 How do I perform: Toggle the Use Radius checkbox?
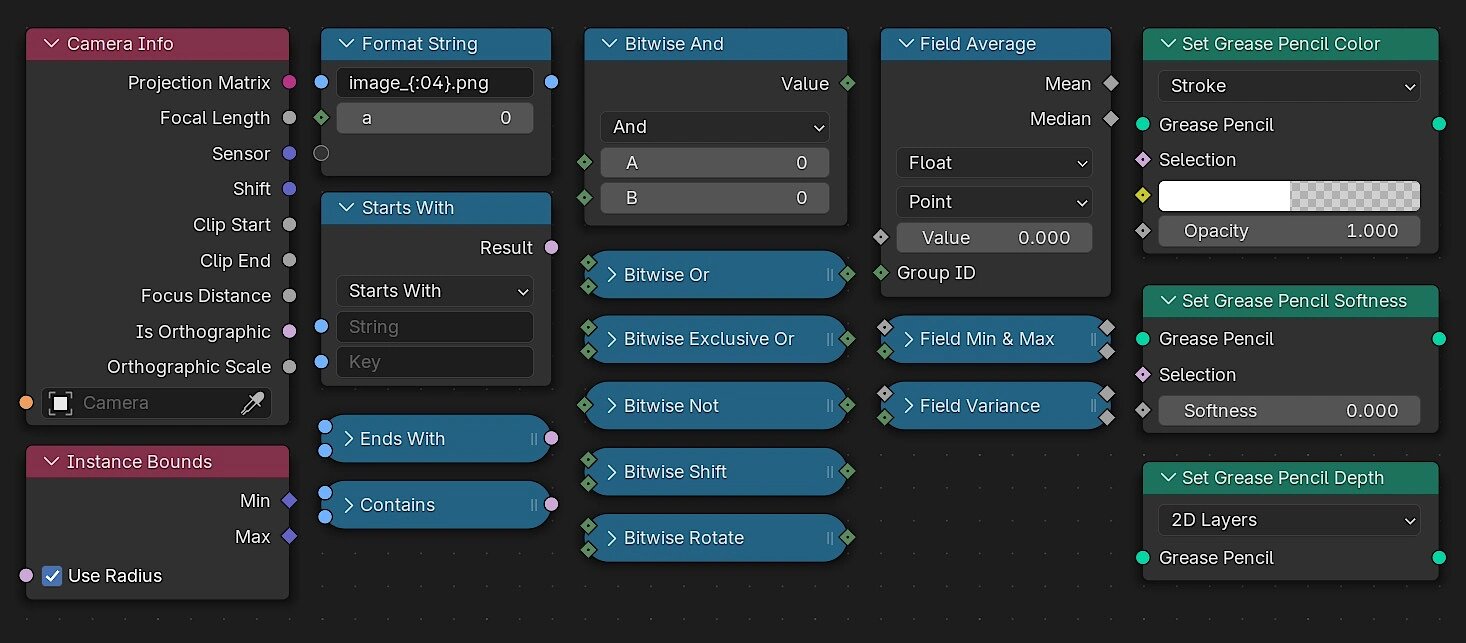coord(52,576)
